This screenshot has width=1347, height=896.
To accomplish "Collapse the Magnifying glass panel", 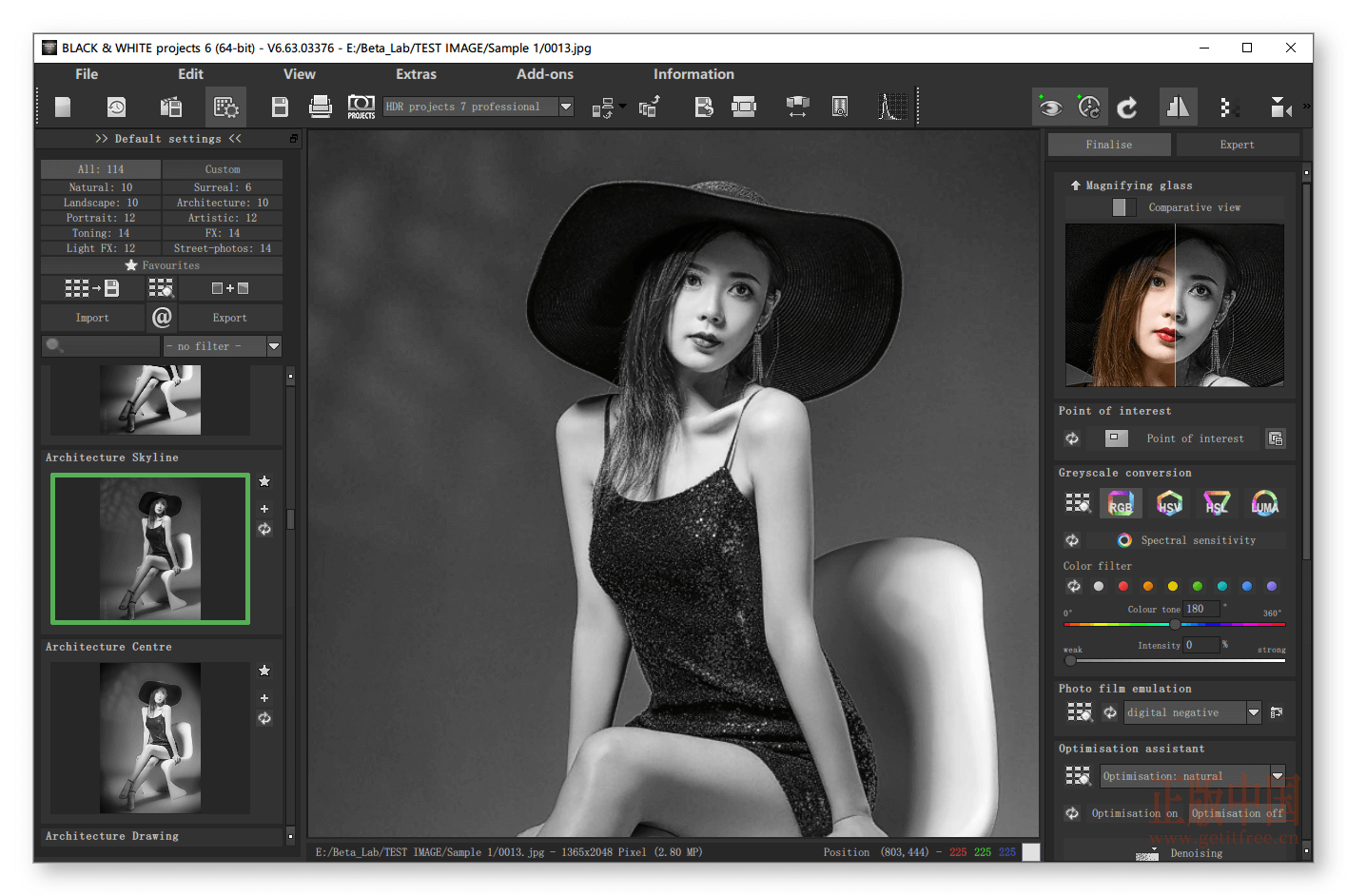I will pyautogui.click(x=1075, y=185).
